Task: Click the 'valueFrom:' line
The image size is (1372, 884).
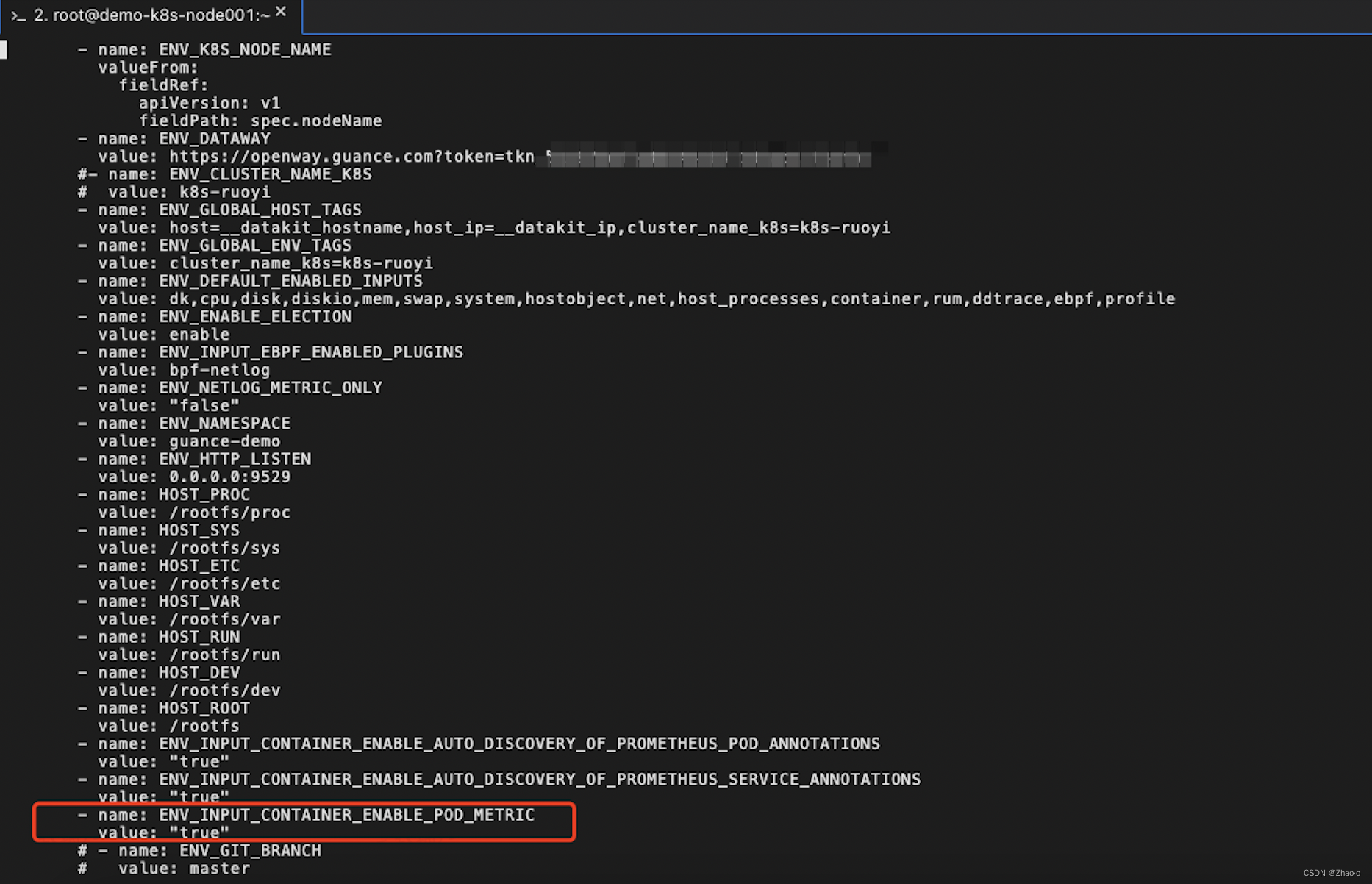Action: (x=149, y=68)
